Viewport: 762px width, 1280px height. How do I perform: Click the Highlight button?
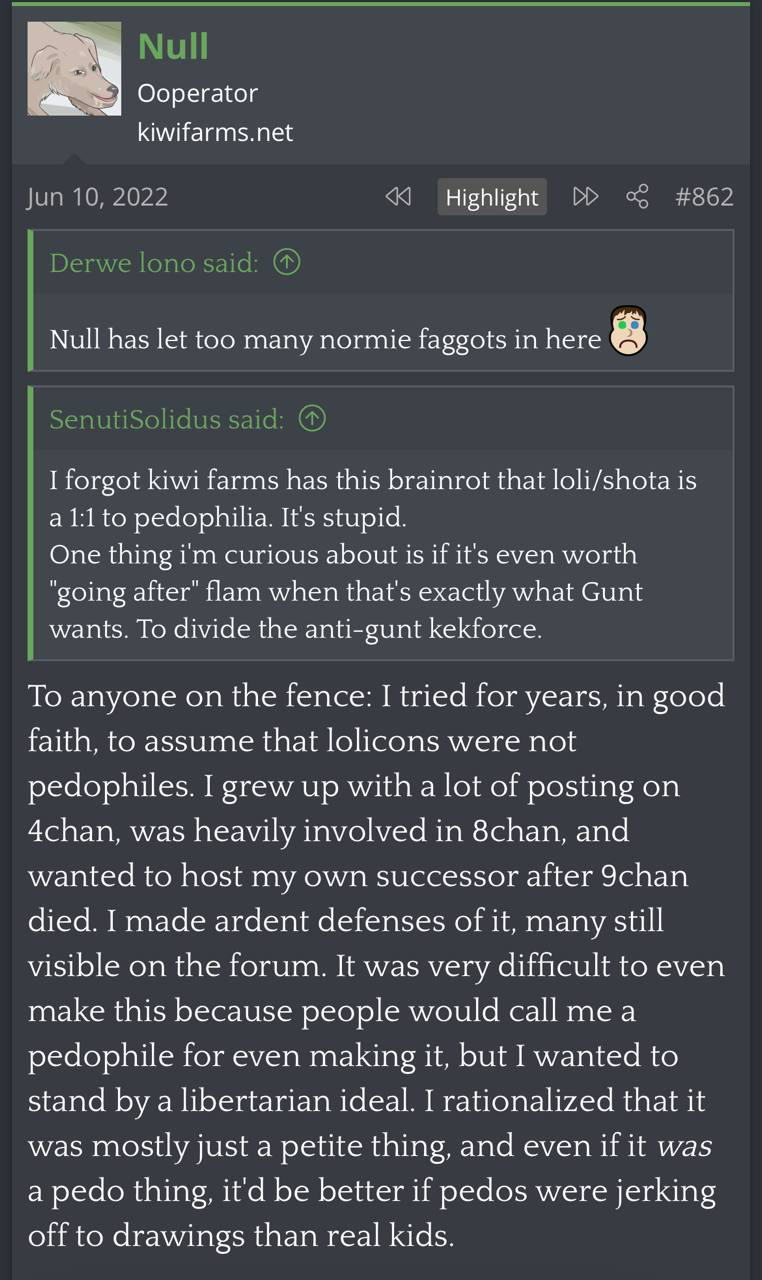point(492,197)
